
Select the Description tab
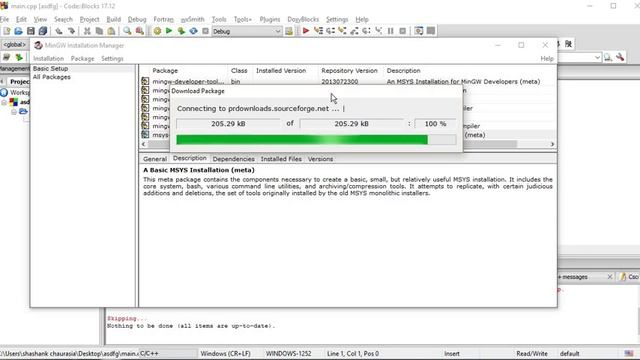tap(190, 158)
